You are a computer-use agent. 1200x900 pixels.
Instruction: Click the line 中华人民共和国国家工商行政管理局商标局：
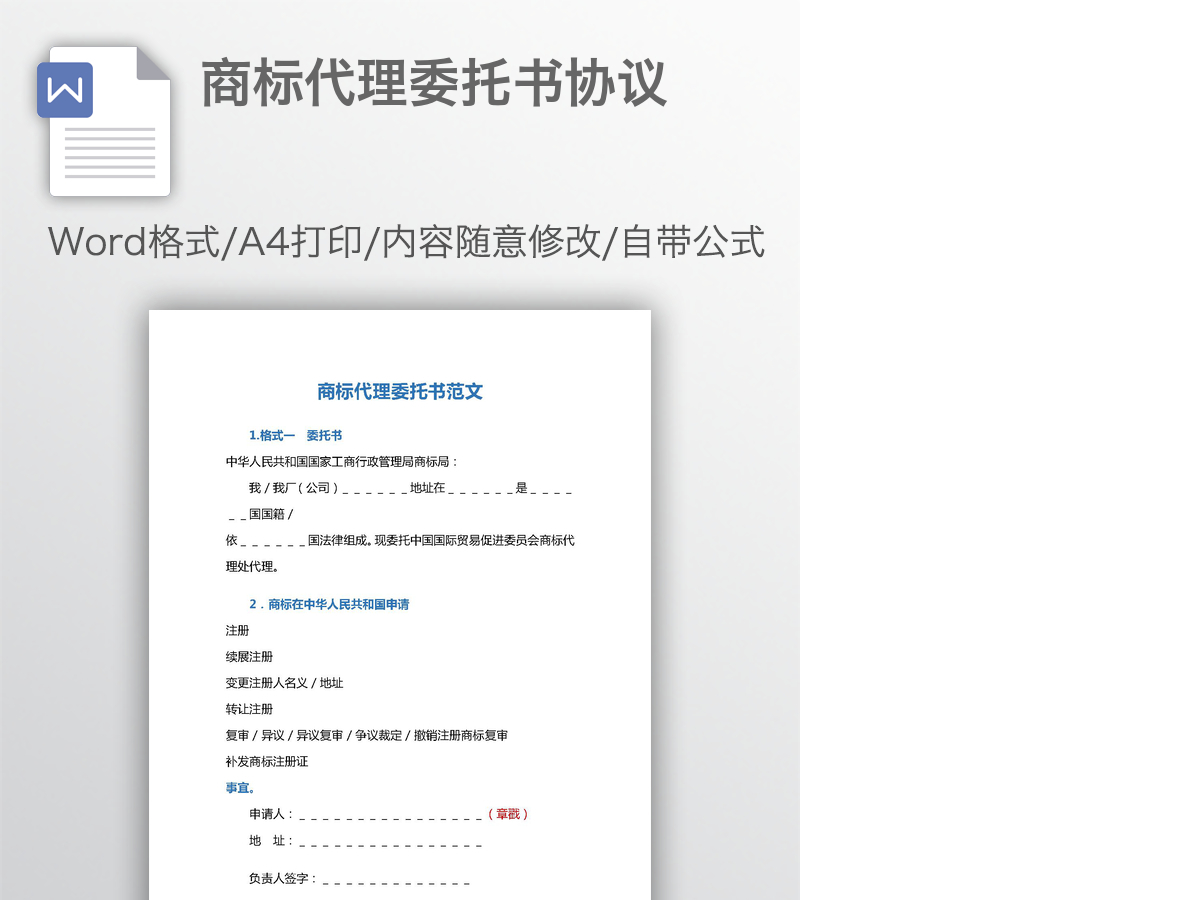342,462
